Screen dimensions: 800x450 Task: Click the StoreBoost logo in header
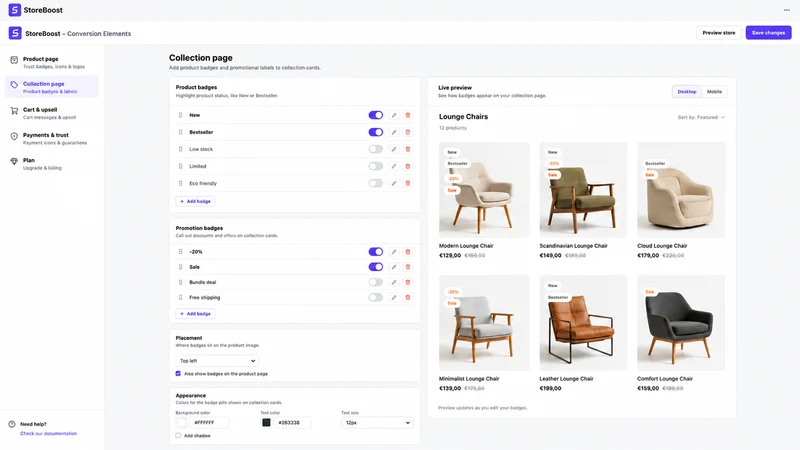tap(15, 10)
